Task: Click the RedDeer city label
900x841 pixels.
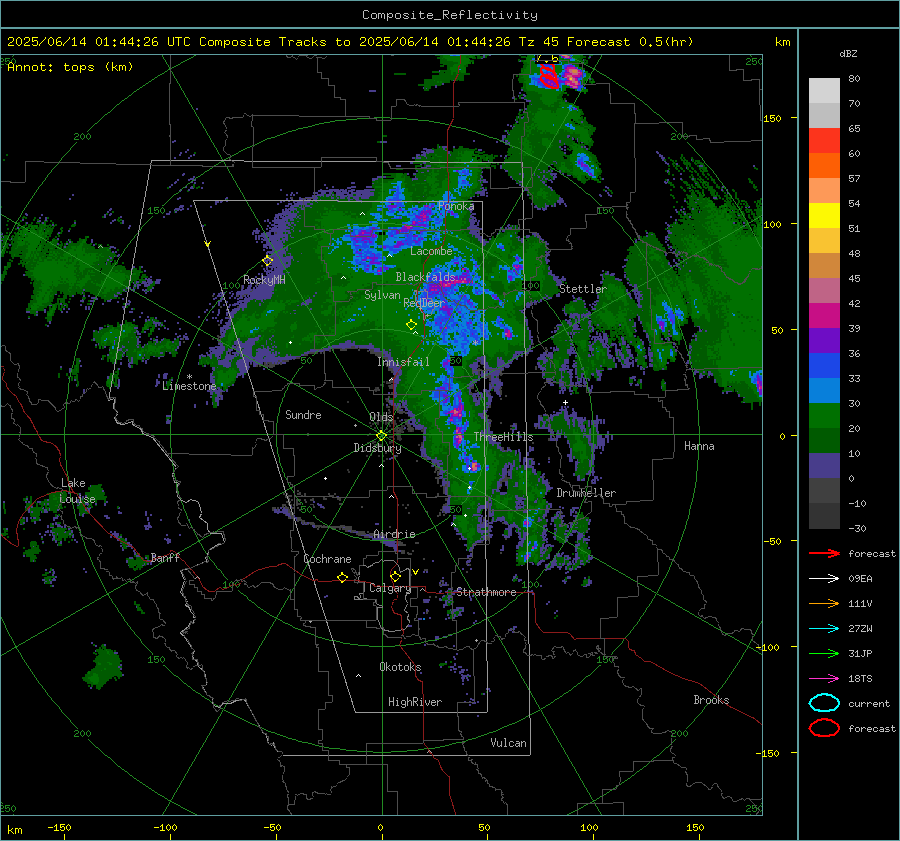Action: coord(424,303)
